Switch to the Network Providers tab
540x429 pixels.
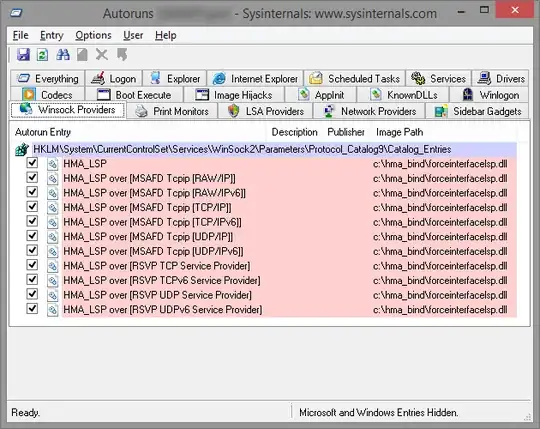click(369, 111)
